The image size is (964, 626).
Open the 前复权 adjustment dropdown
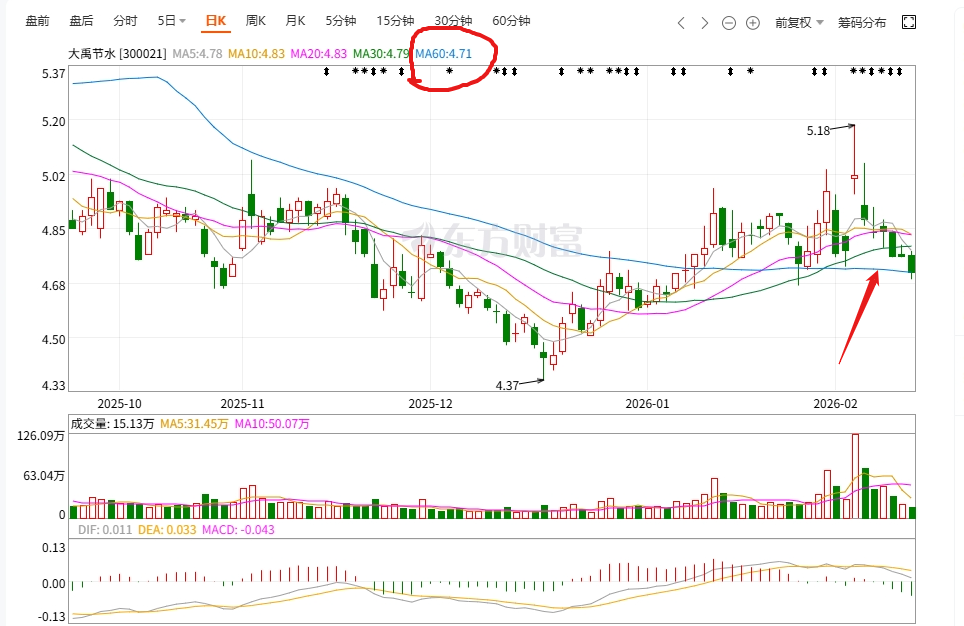pos(799,23)
